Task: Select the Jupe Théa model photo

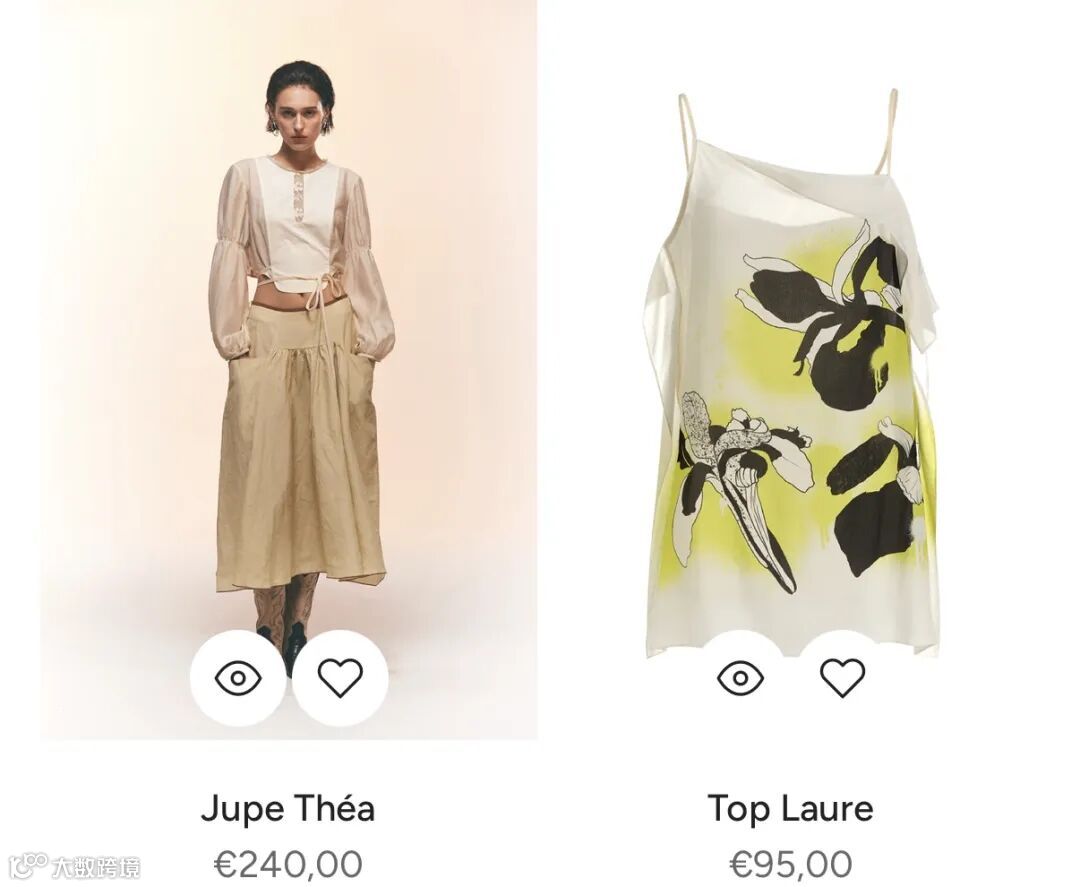Action: click(289, 370)
